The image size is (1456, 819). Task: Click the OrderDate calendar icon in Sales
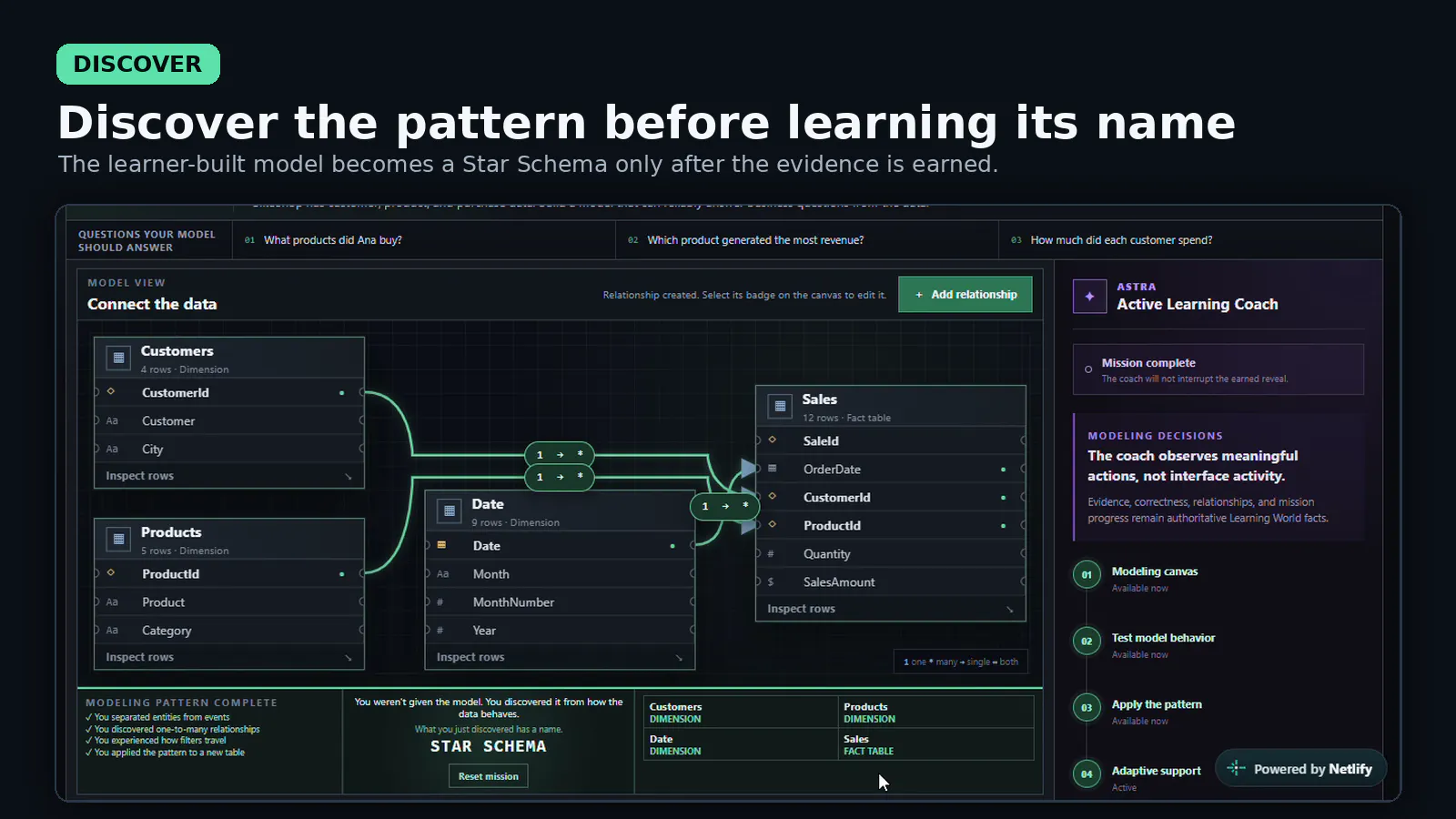(x=772, y=469)
